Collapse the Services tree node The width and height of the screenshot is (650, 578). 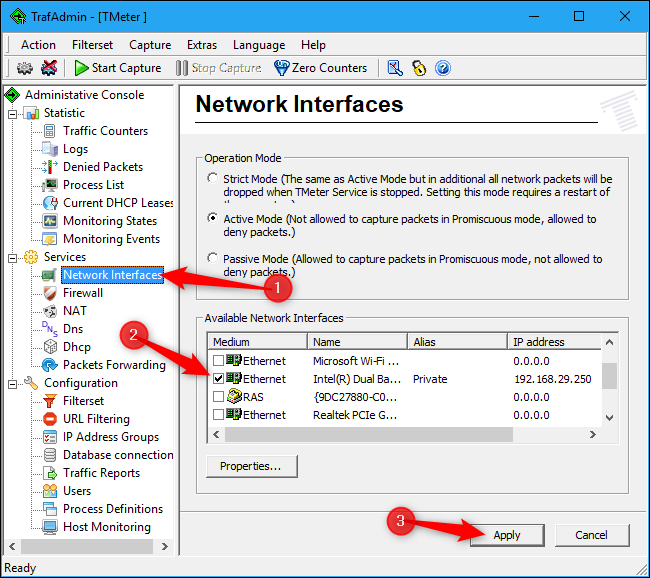click(x=13, y=257)
